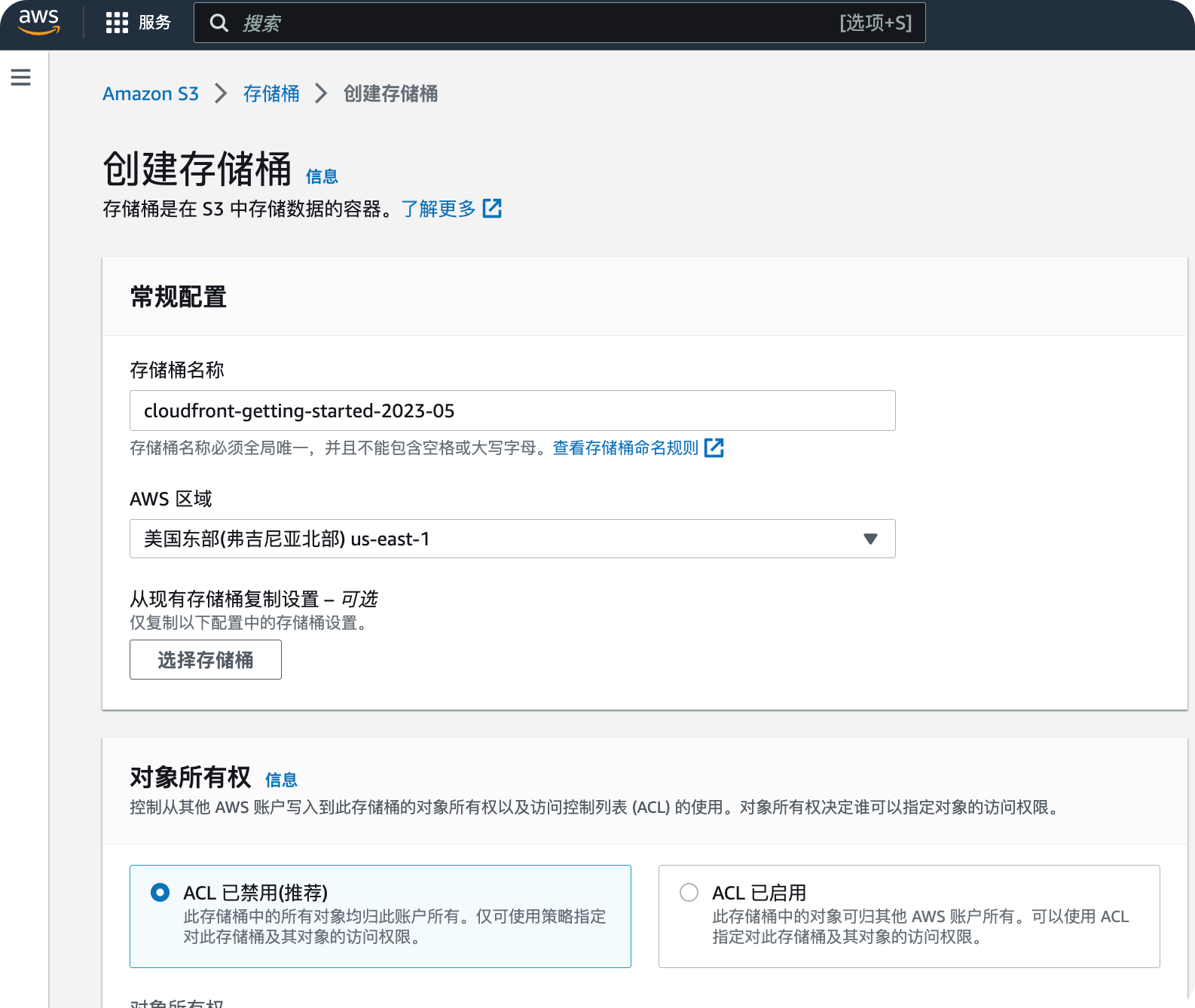Select the ACL 已启用 radio option
The width and height of the screenshot is (1195, 1008).
(x=689, y=893)
